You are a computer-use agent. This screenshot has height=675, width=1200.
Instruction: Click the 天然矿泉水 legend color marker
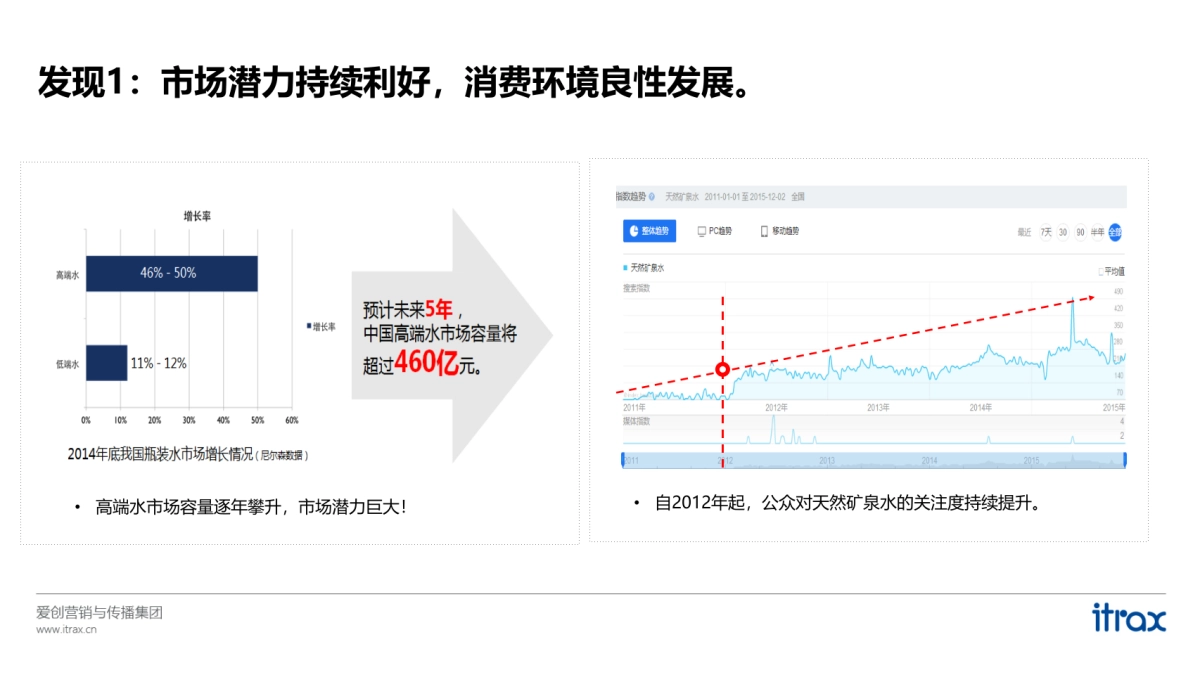625,268
